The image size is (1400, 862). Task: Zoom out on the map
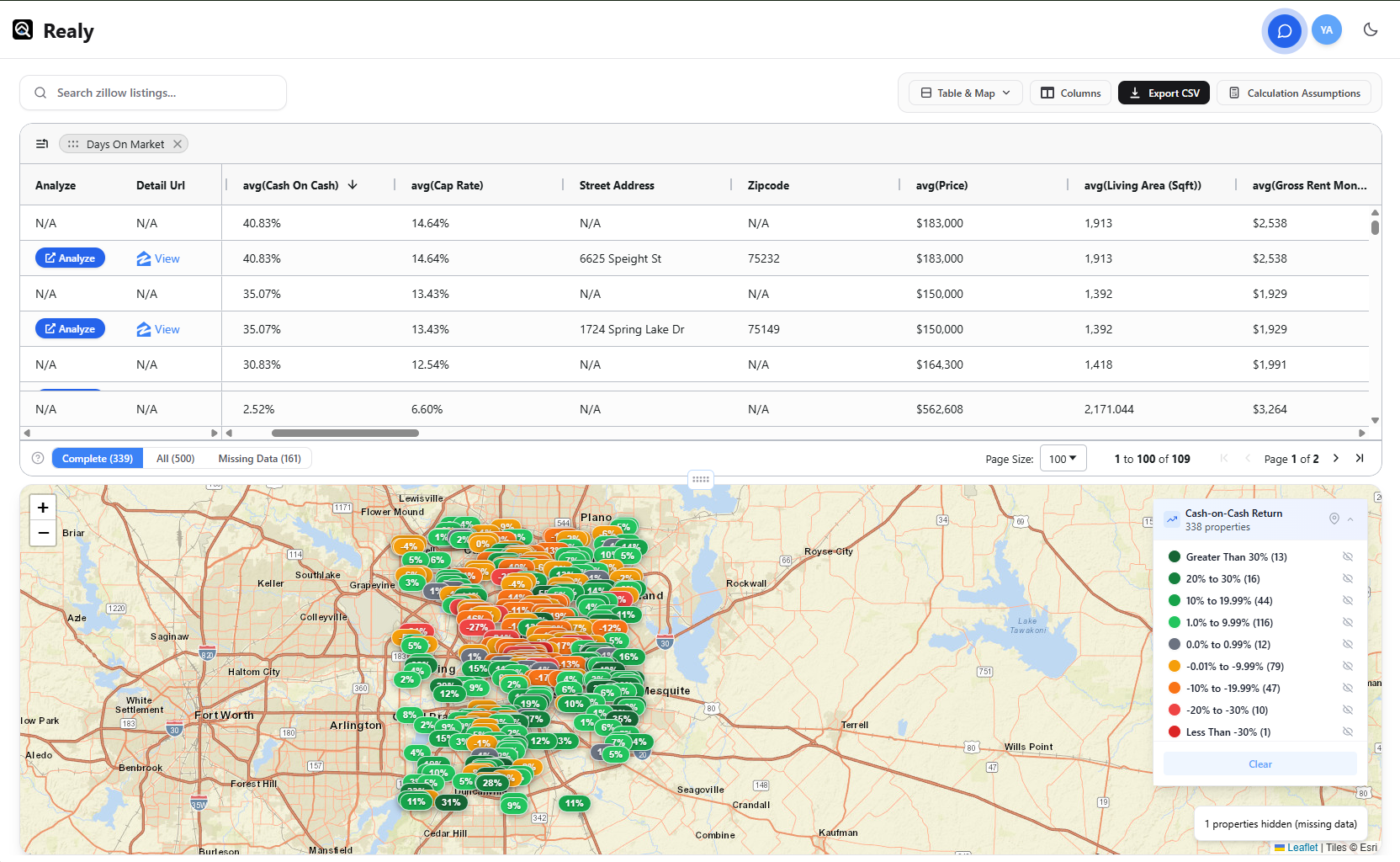tap(43, 533)
